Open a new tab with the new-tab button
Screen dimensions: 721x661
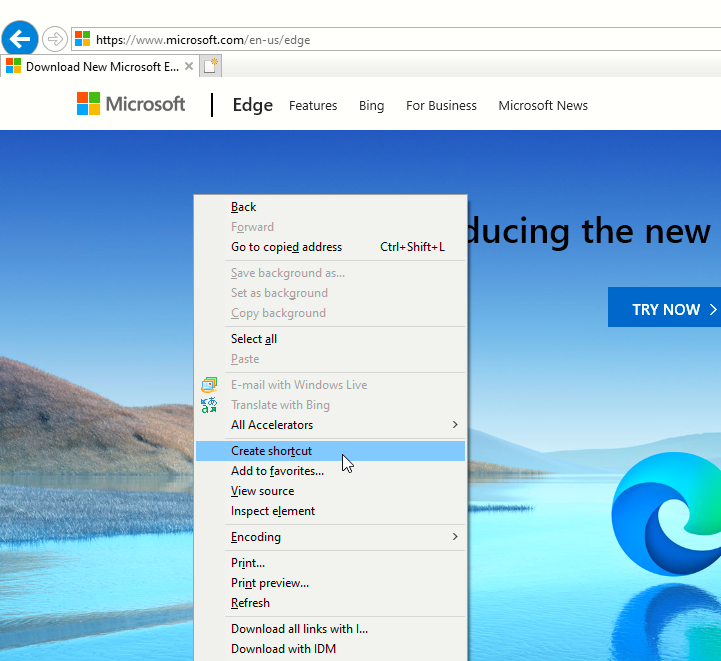point(211,66)
